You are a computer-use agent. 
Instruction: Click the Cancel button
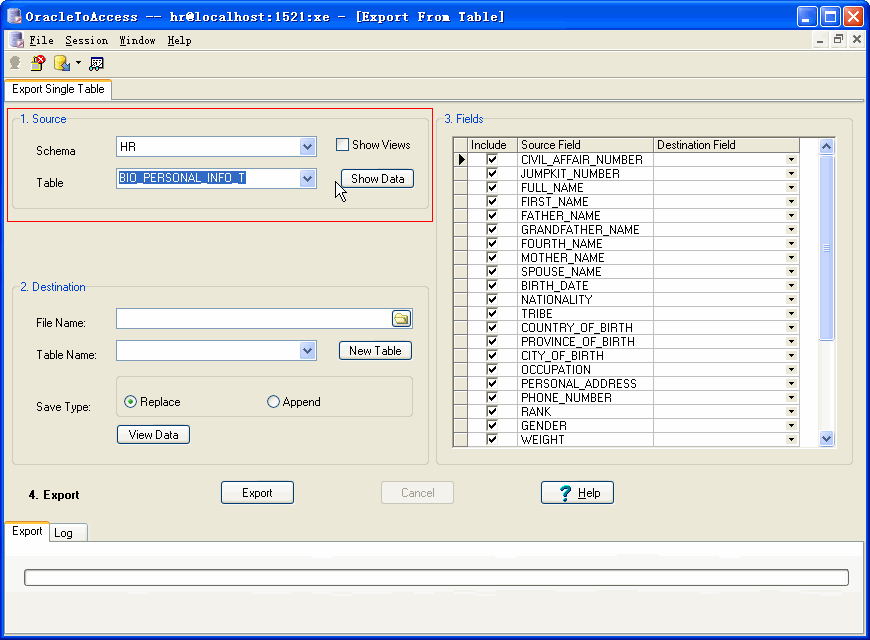[417, 493]
